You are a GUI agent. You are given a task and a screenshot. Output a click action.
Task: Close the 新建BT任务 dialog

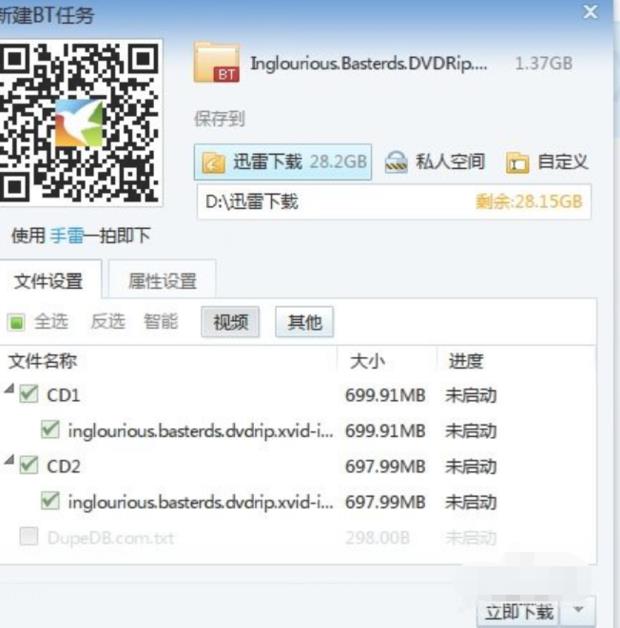590,12
